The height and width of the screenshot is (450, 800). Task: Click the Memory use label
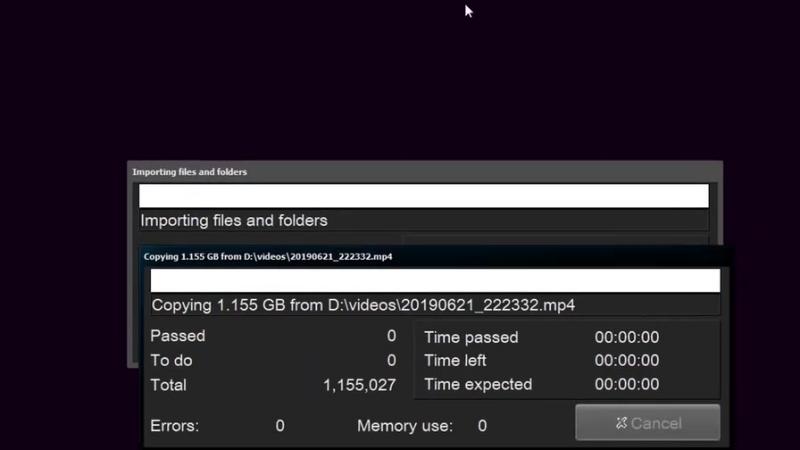[405, 426]
